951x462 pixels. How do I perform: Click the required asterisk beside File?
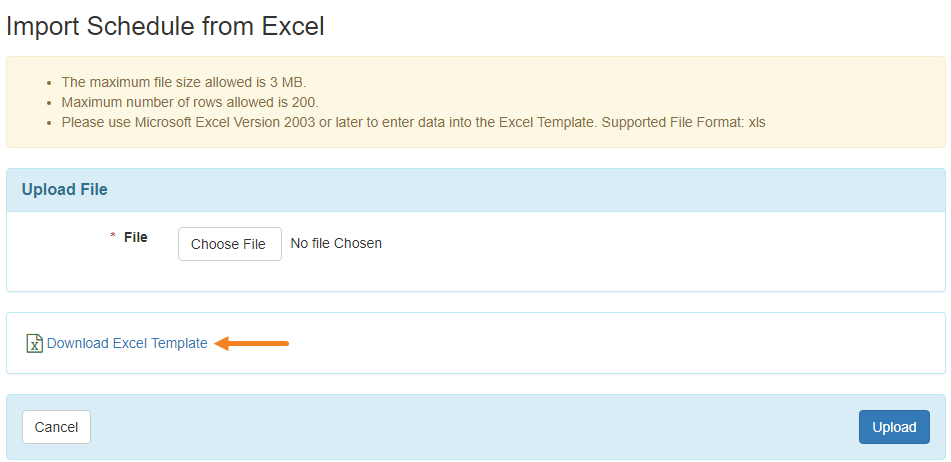(113, 238)
